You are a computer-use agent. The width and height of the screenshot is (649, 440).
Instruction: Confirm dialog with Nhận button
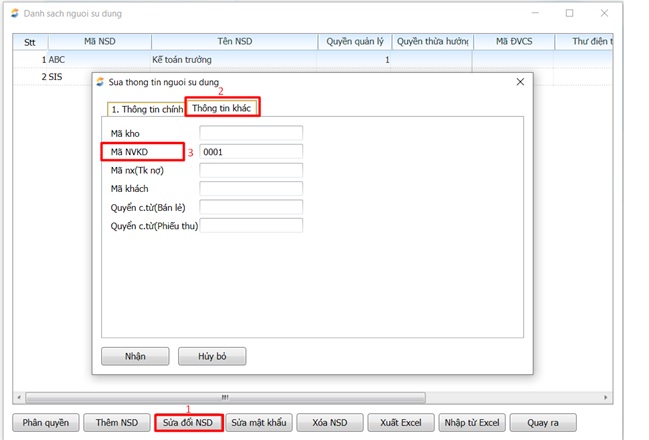tap(135, 356)
